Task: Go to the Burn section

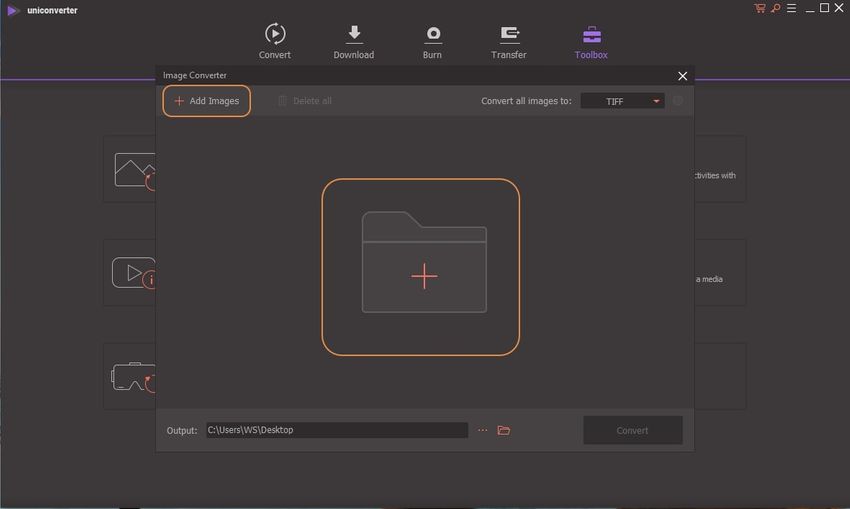Action: 433,41
